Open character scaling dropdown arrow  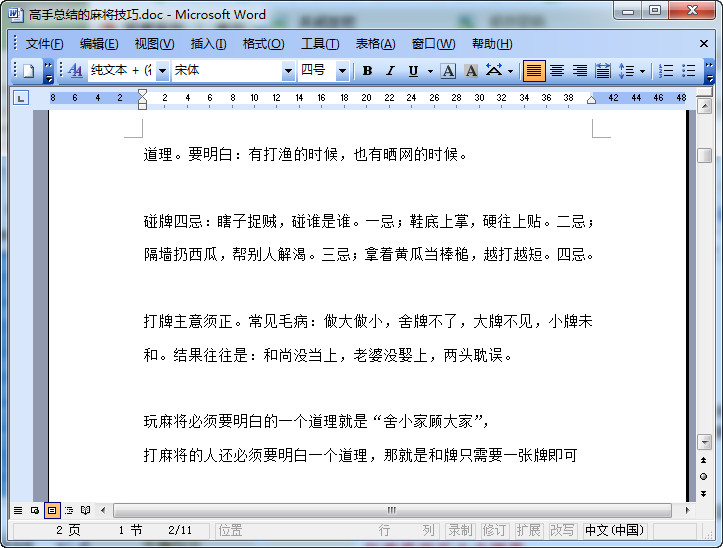tap(510, 71)
